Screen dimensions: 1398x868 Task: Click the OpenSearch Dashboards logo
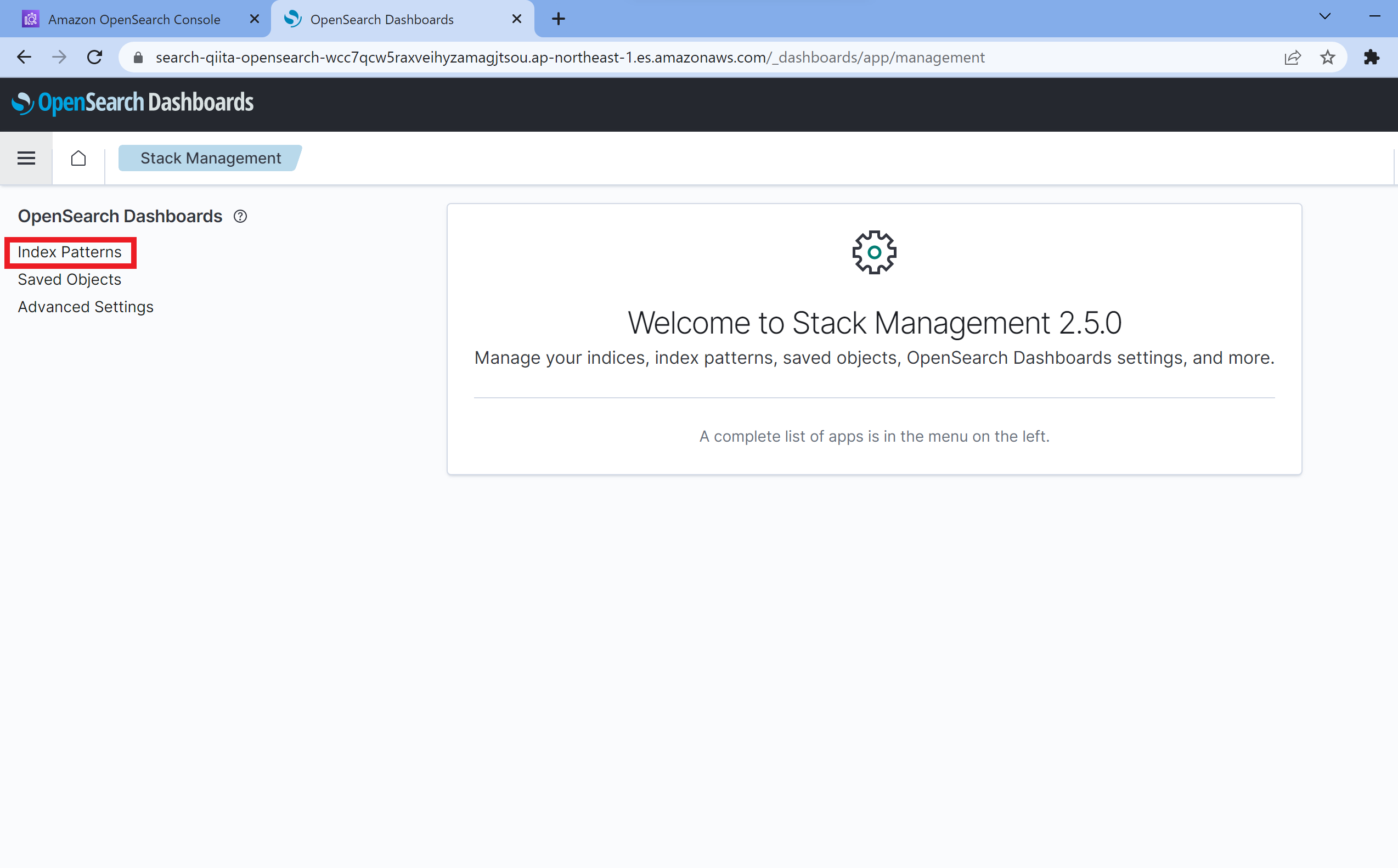click(133, 103)
